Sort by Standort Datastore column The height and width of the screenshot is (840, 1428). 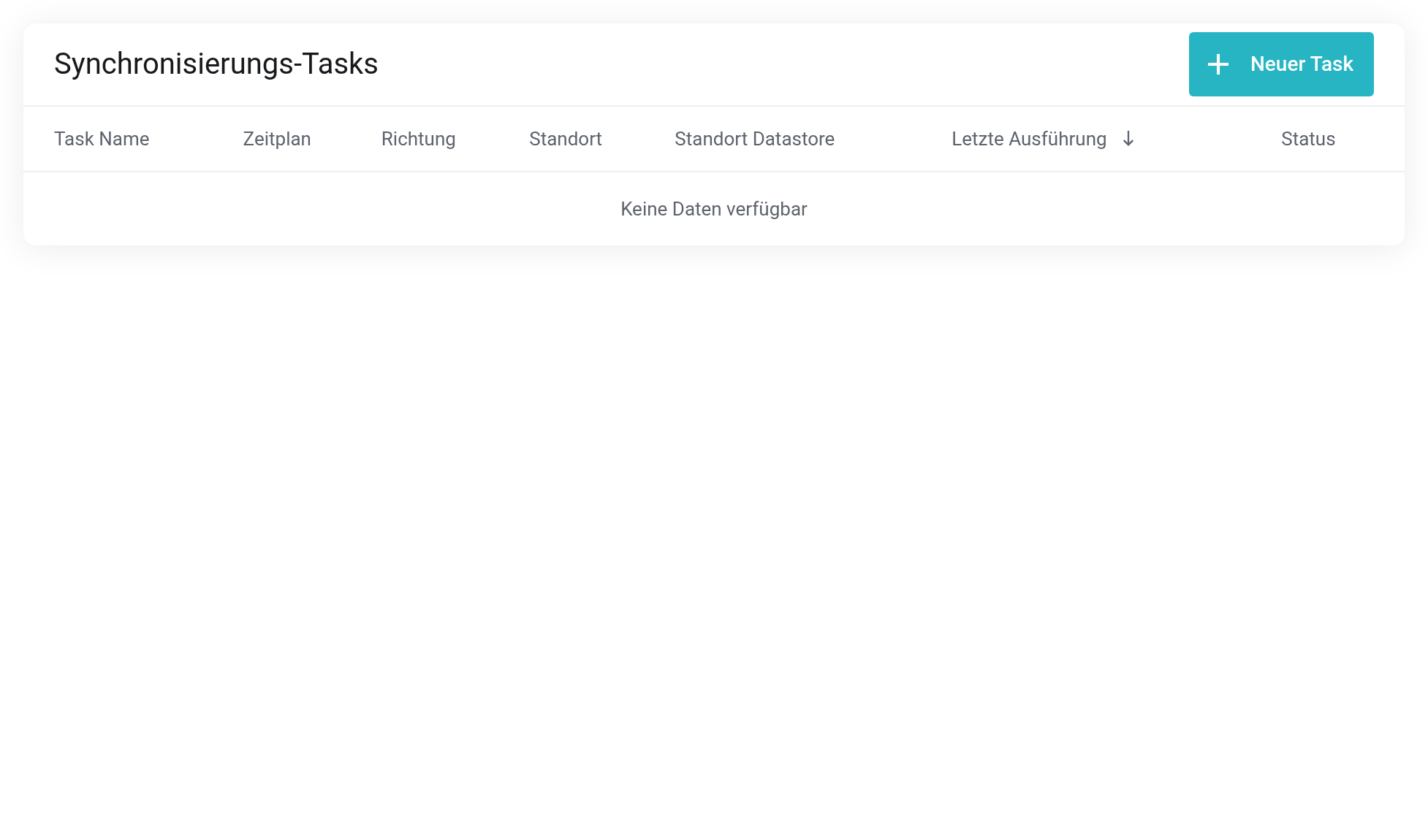pos(754,139)
